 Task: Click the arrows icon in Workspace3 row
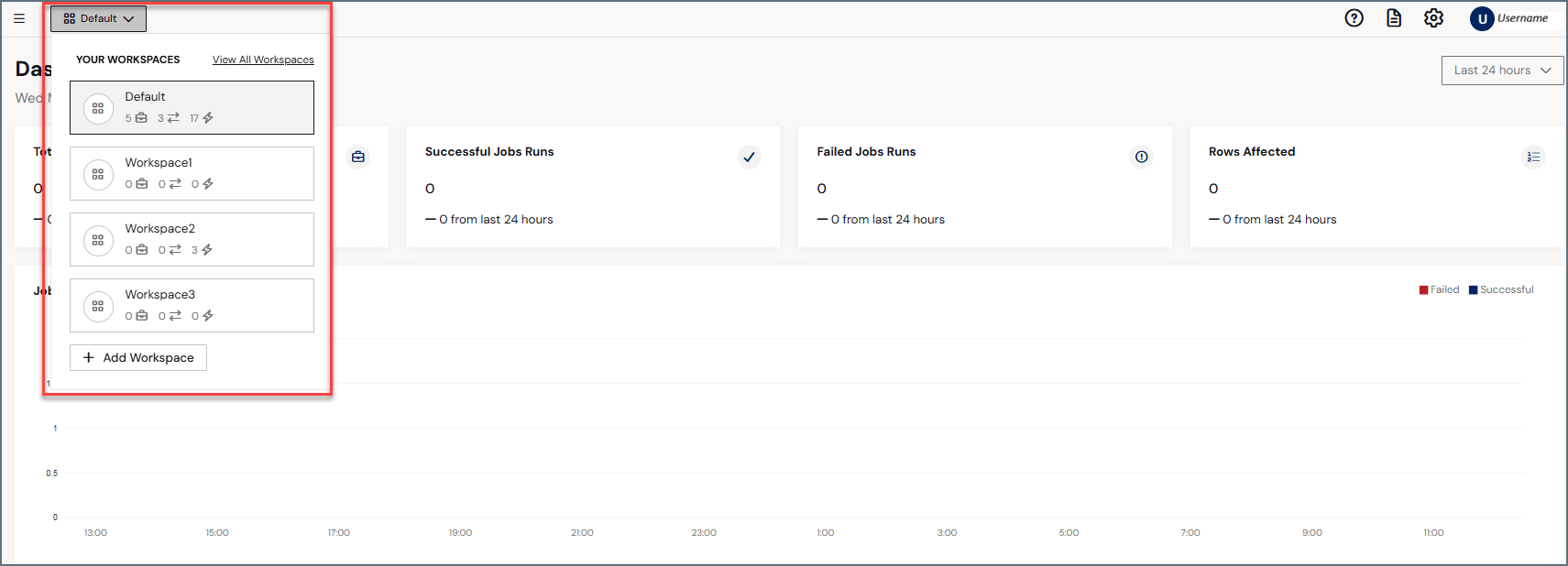coord(175,316)
